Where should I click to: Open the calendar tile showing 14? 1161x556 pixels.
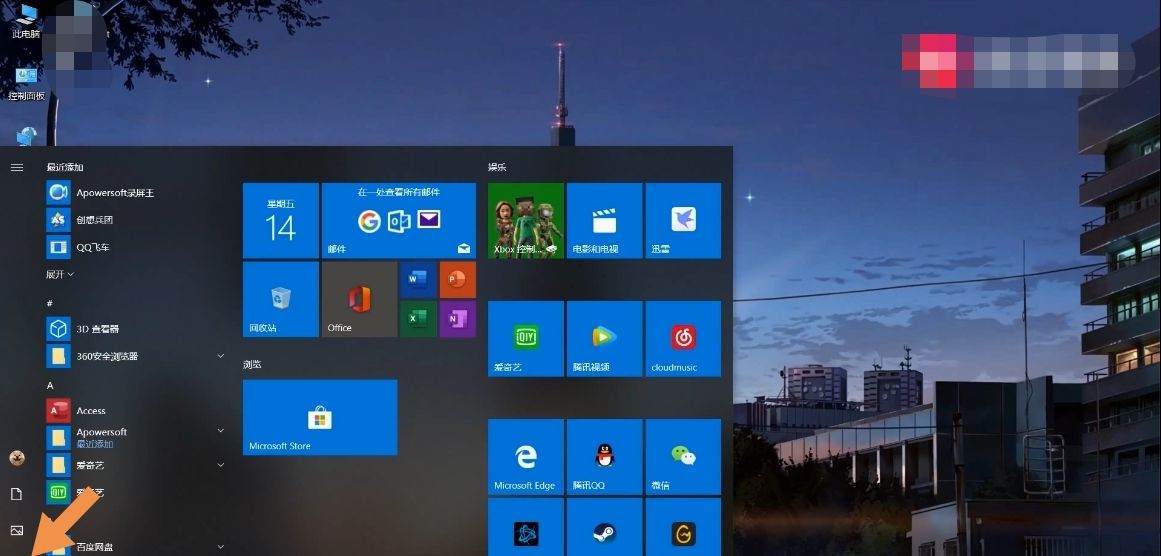[281, 221]
